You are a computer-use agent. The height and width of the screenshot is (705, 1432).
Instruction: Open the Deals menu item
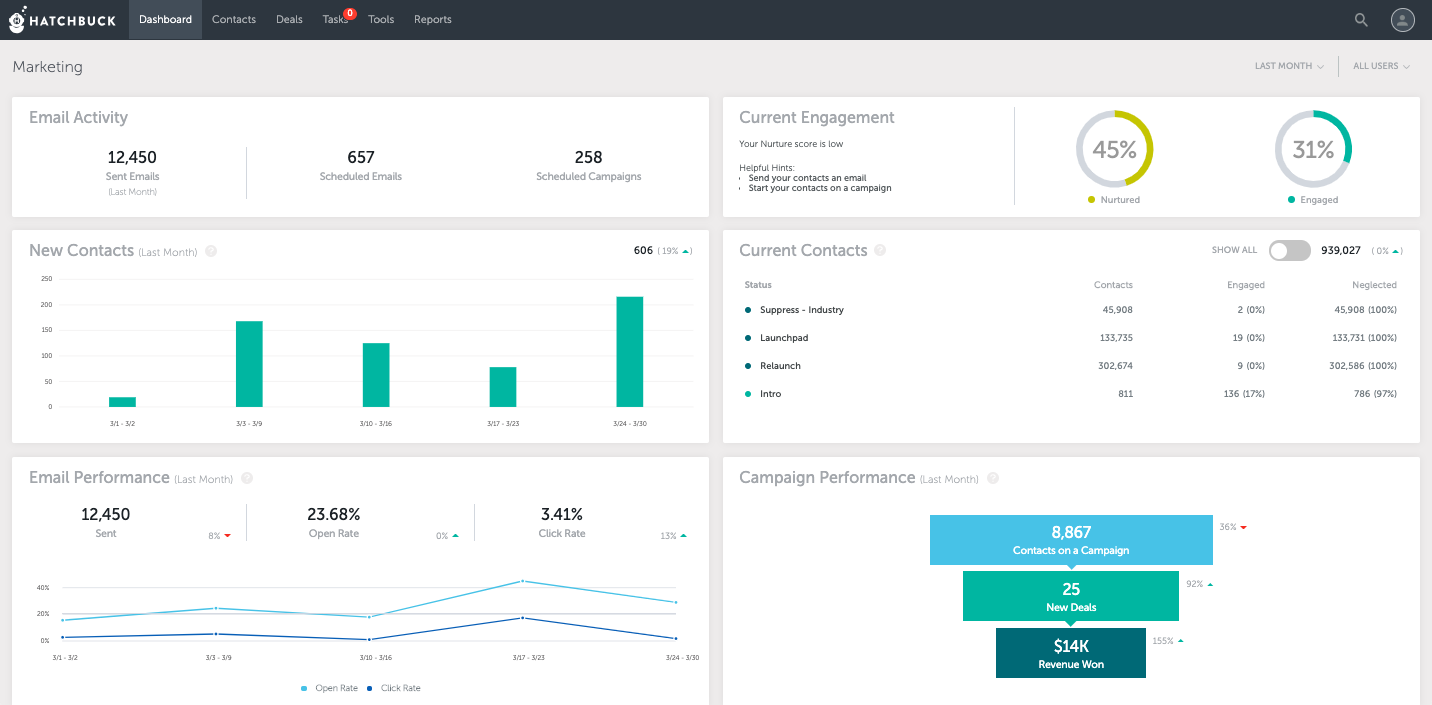tap(289, 19)
